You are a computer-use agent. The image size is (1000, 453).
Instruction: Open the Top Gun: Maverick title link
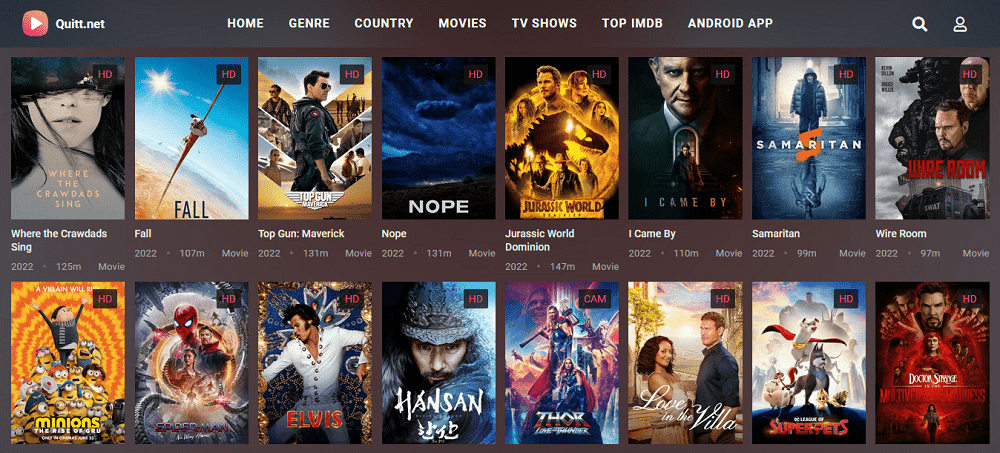point(301,234)
